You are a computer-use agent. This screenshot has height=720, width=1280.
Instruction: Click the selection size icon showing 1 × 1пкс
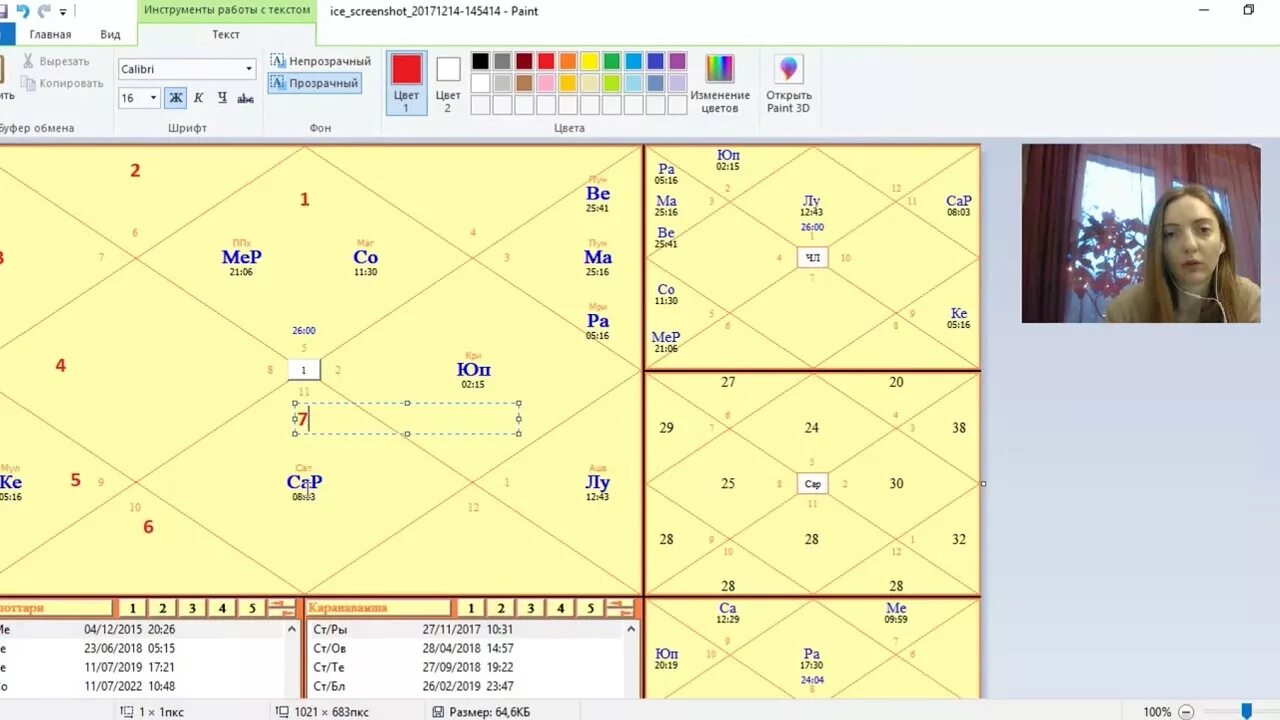pos(127,712)
